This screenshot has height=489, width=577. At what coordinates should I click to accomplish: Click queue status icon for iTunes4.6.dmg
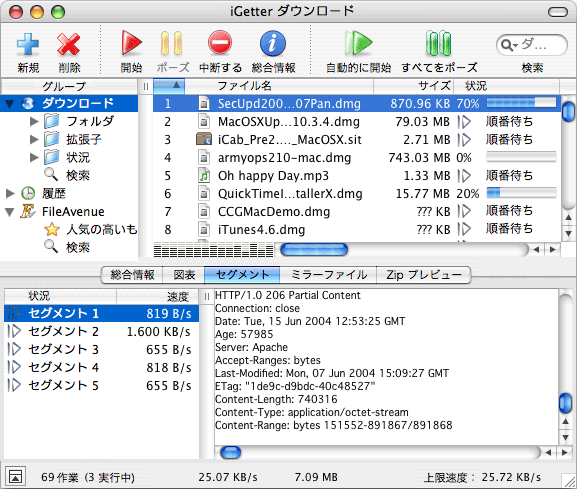(464, 229)
